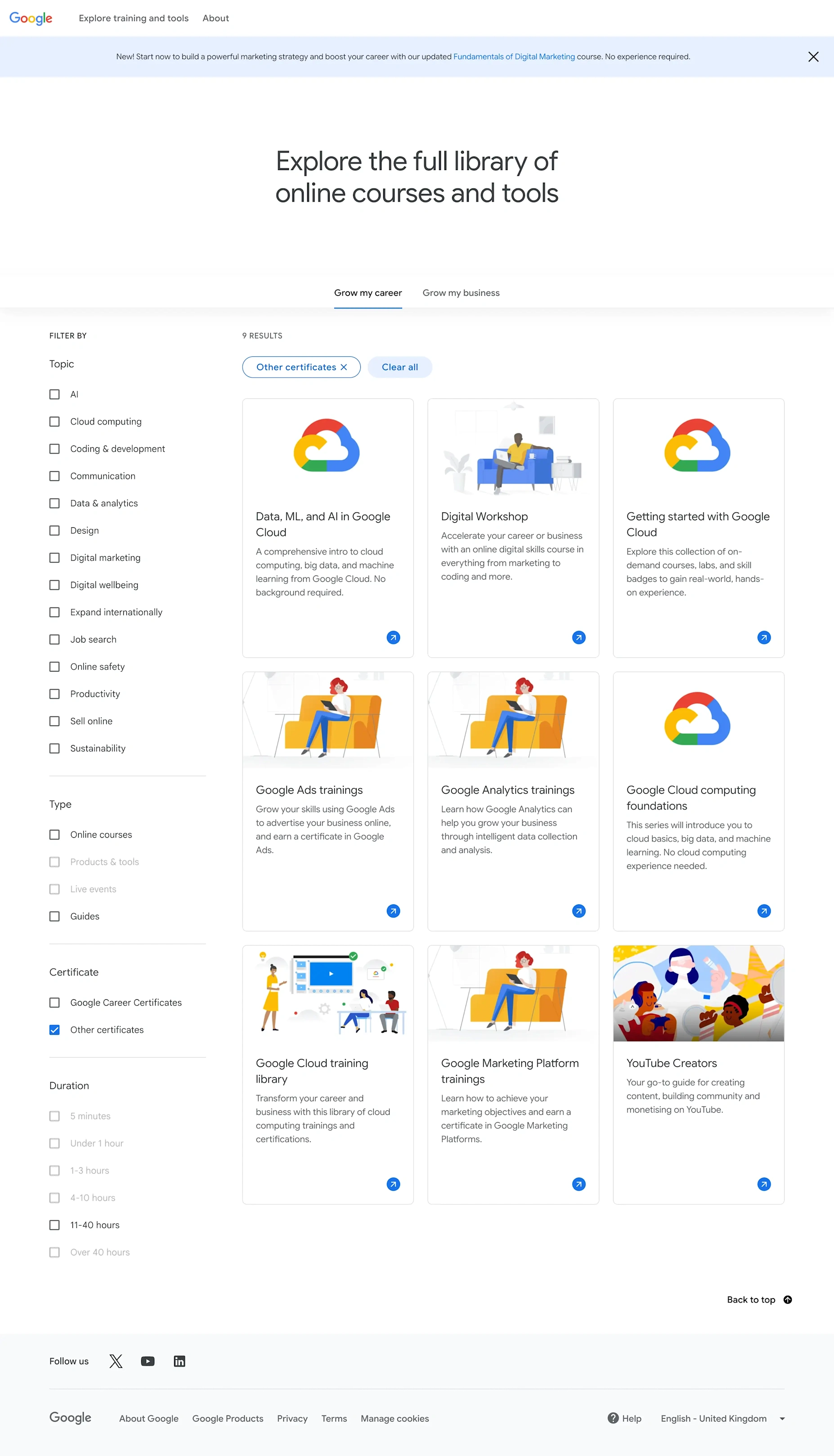Screen dimensions: 834x1456
Task: Enable the Digital marketing topic filter
Action: point(54,557)
